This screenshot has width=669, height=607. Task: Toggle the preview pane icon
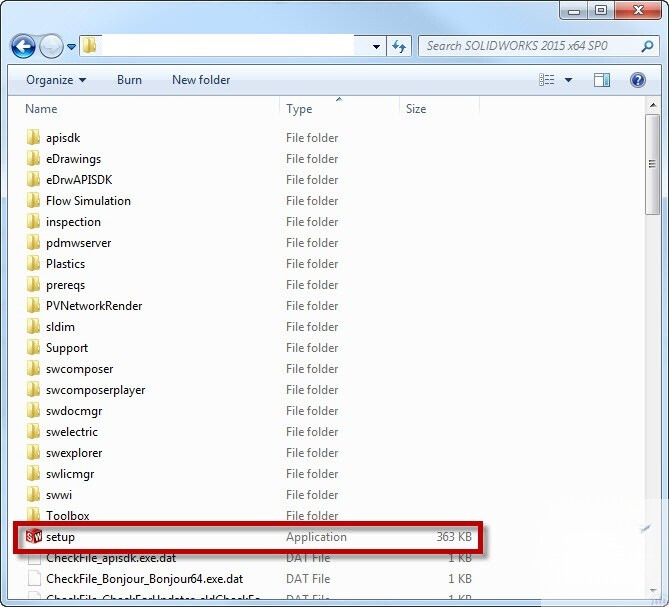click(x=602, y=80)
